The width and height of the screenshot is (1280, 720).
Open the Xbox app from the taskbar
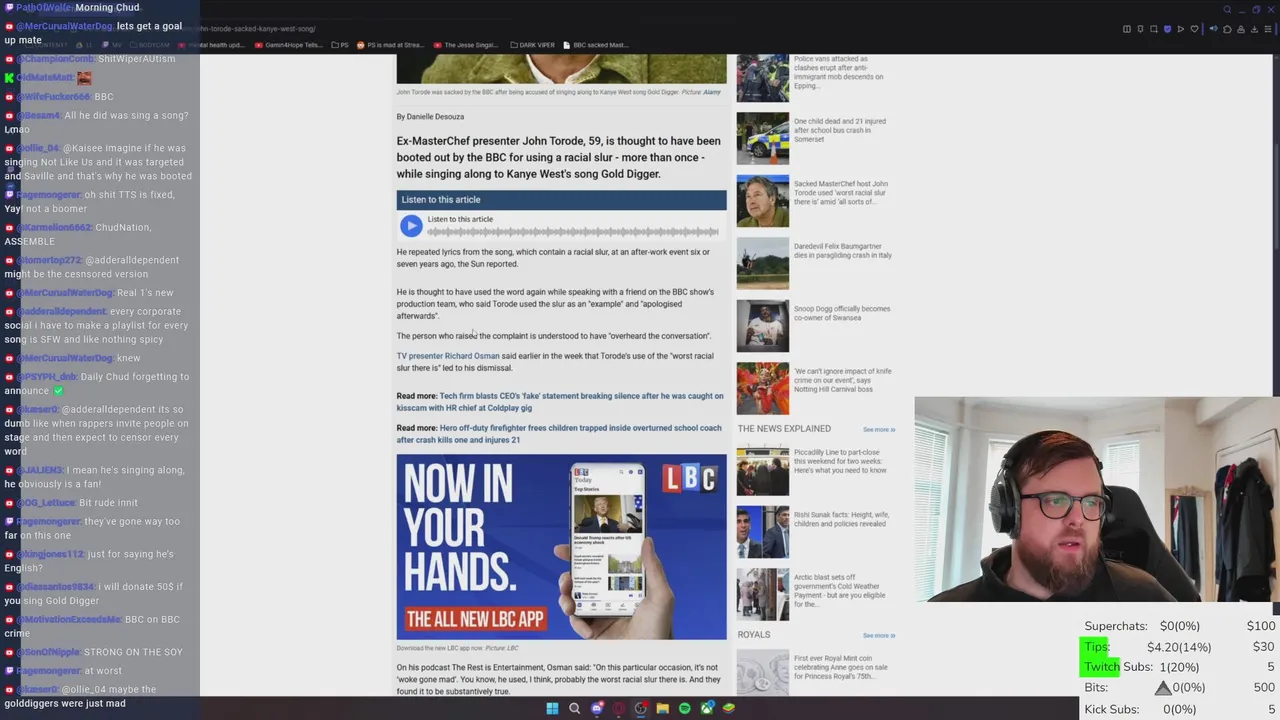(707, 708)
